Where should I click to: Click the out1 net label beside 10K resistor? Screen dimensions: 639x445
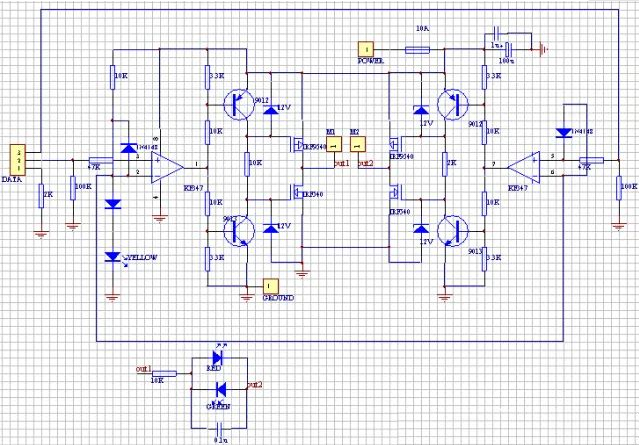click(141, 369)
